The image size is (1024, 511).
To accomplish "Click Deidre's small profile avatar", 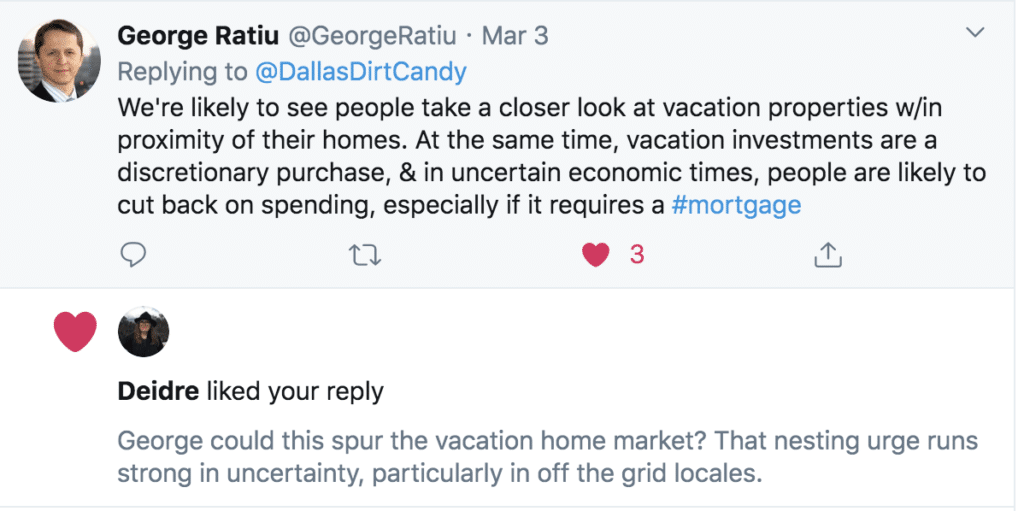I will click(143, 332).
